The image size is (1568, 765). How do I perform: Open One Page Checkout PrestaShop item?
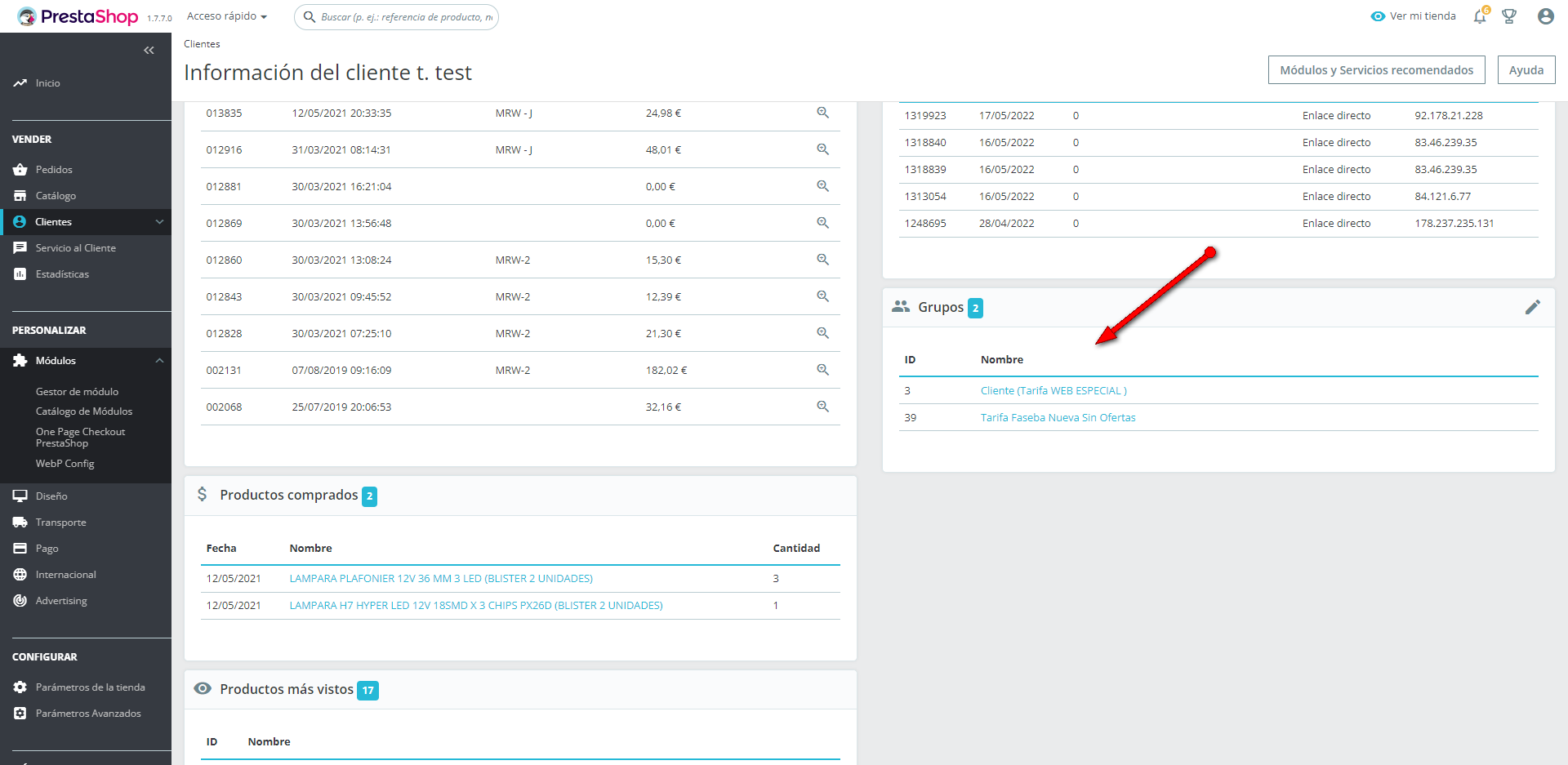[80, 437]
